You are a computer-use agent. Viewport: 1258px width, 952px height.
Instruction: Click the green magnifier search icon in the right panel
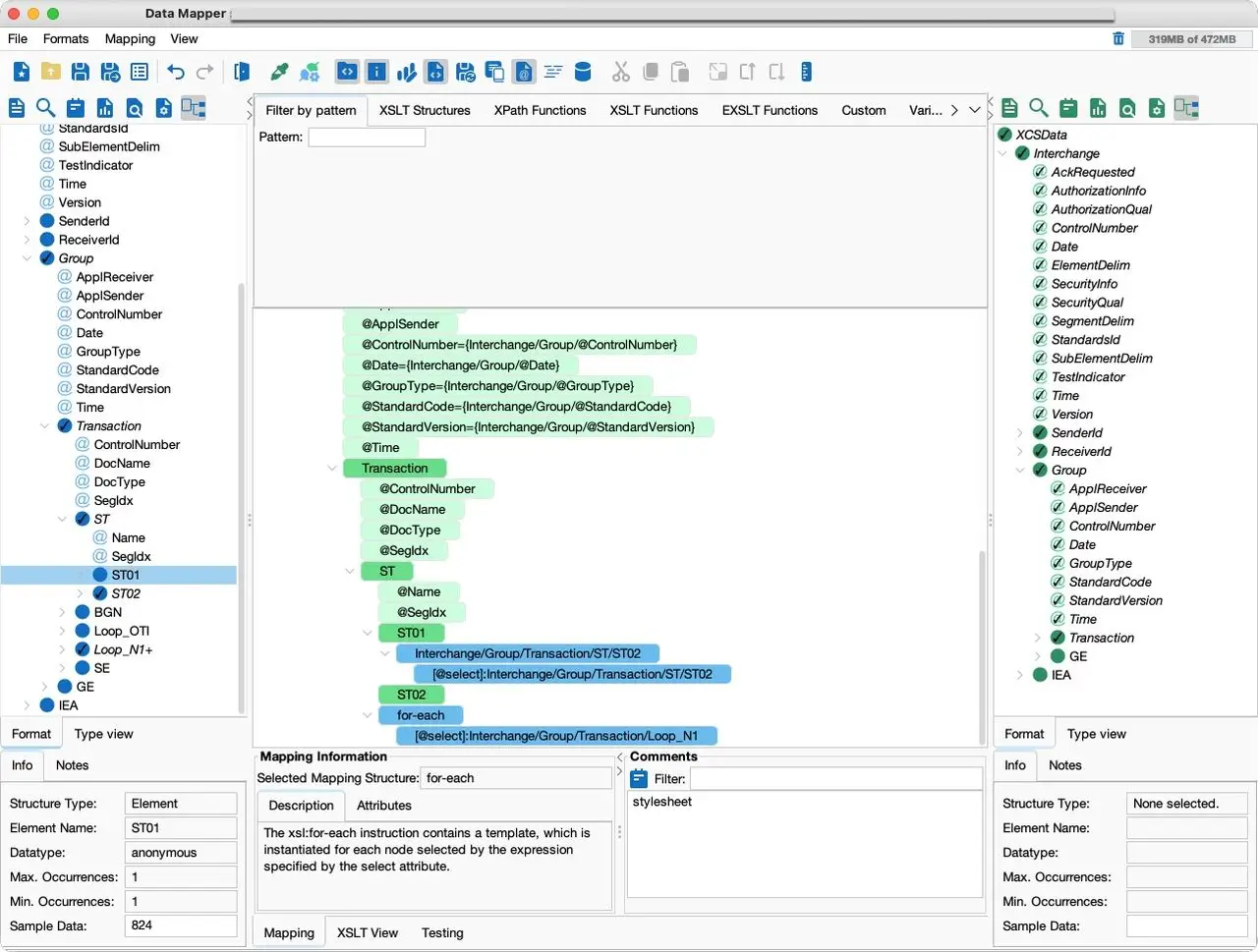[1039, 108]
